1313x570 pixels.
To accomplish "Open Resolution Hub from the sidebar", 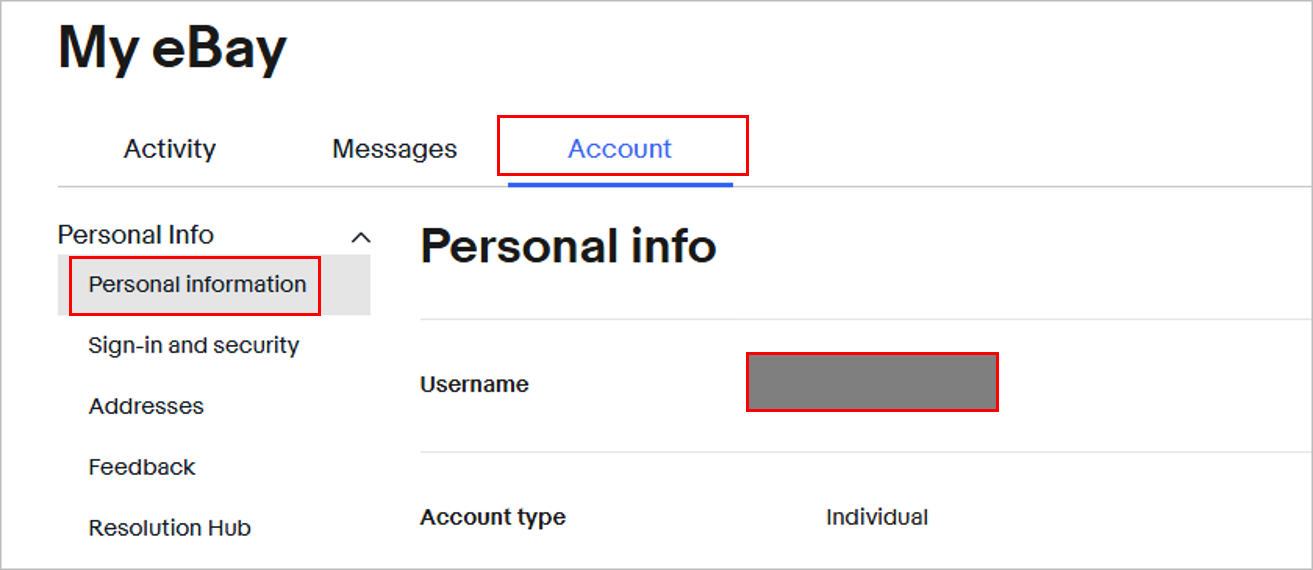I will (170, 528).
